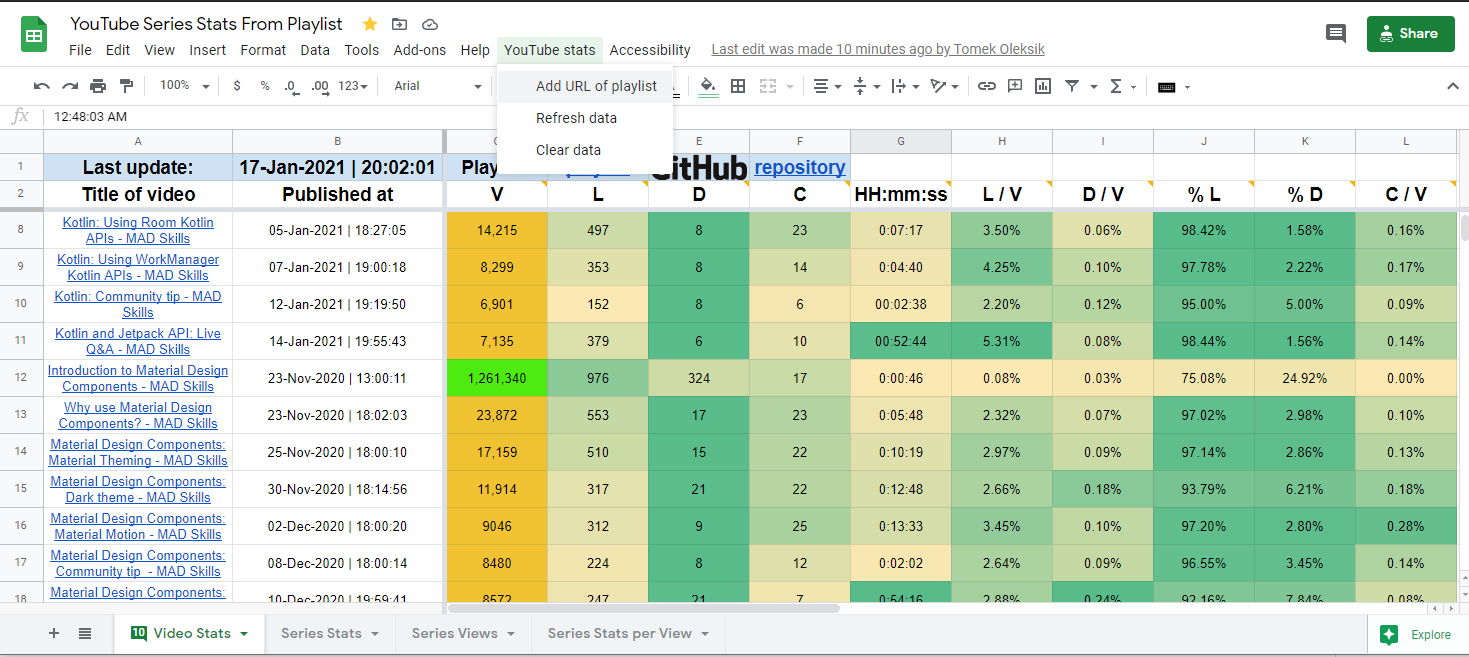The image size is (1469, 657).
Task: Expand the Series Views tab menu arrow
Action: click(511, 634)
